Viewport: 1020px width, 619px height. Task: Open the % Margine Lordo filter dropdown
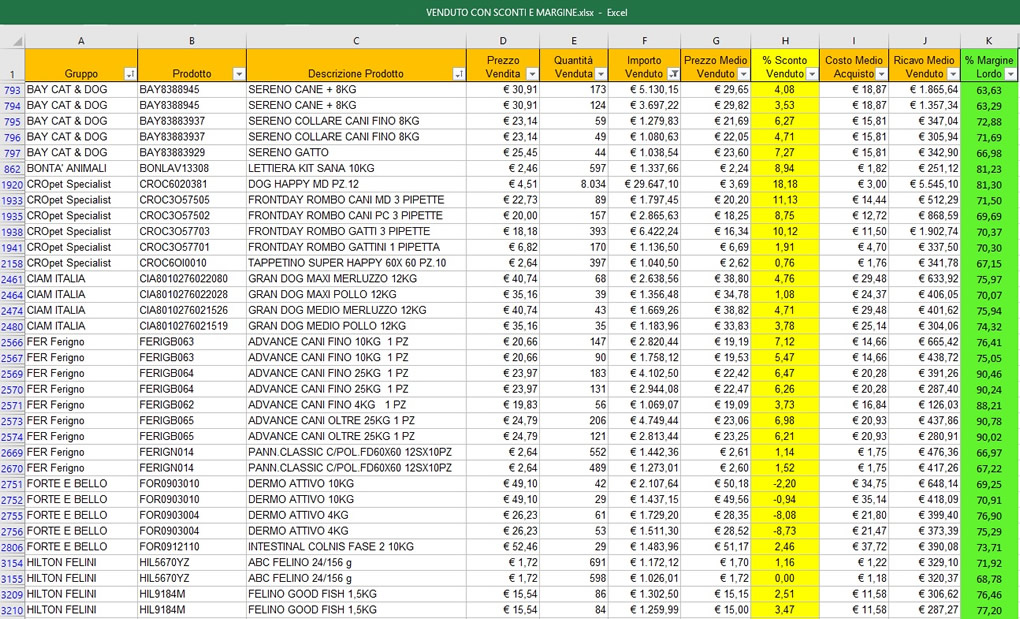(1010, 74)
